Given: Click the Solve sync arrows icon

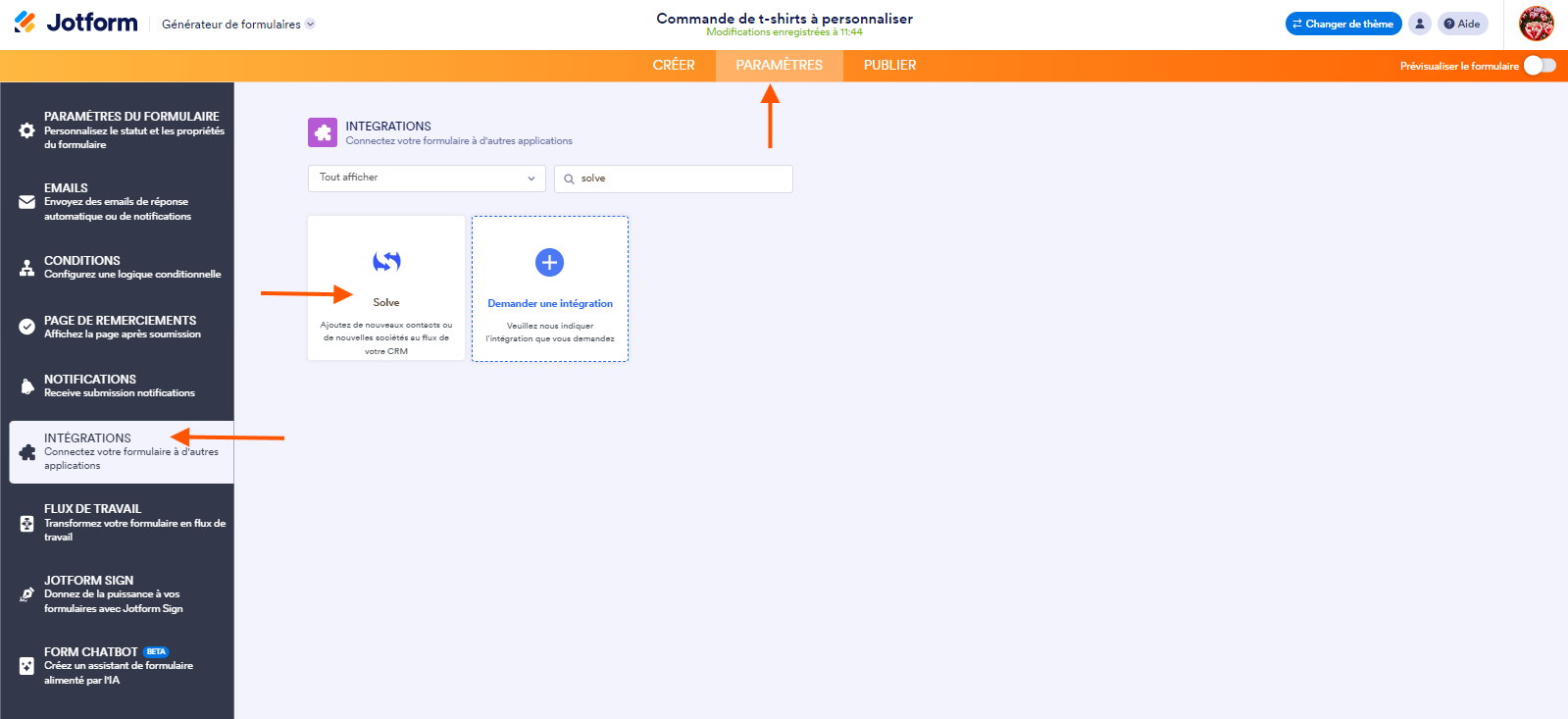Looking at the screenshot, I should click(x=386, y=261).
